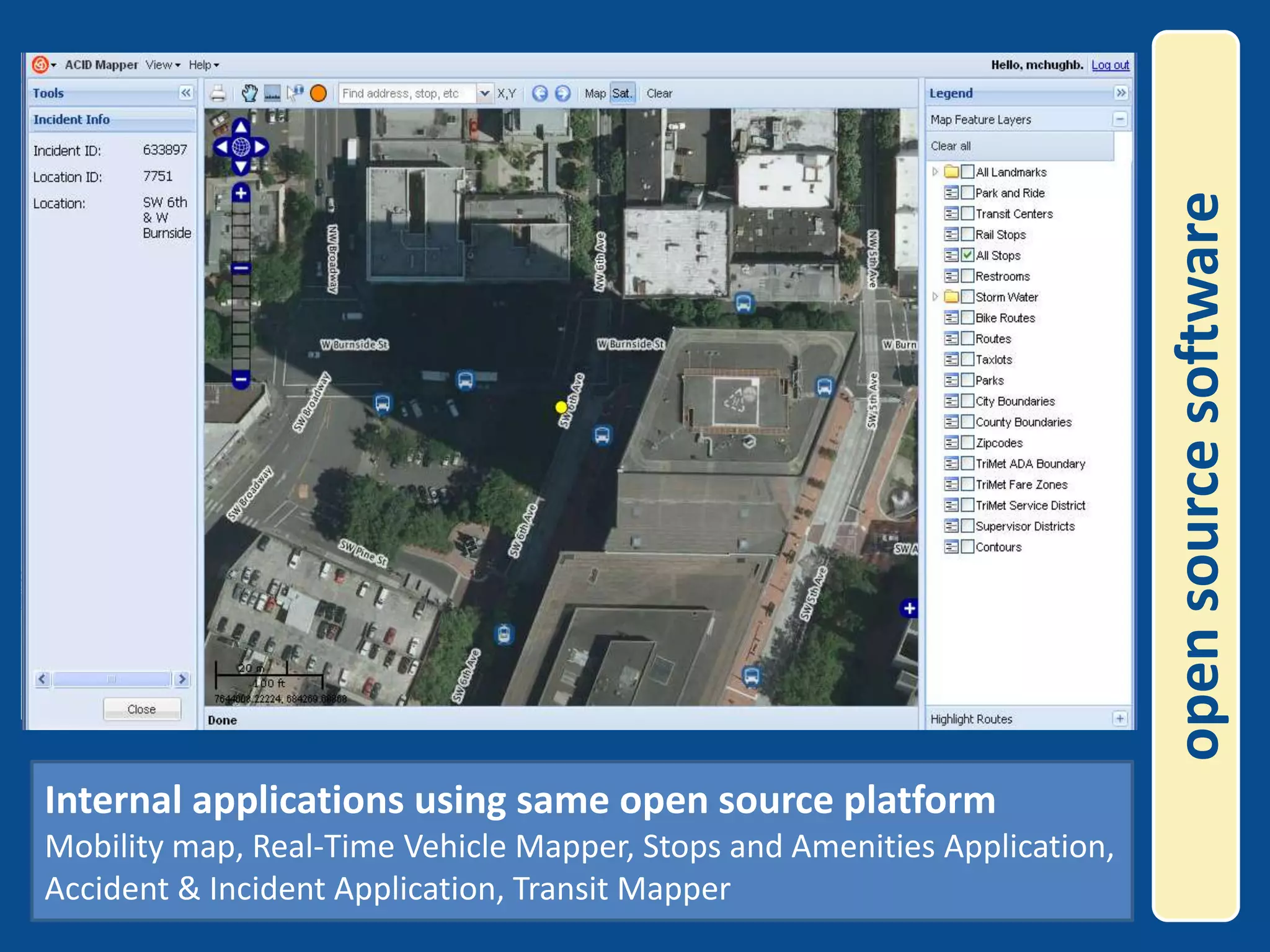
Task: Expand the All Landmarks folder
Action: (x=935, y=172)
